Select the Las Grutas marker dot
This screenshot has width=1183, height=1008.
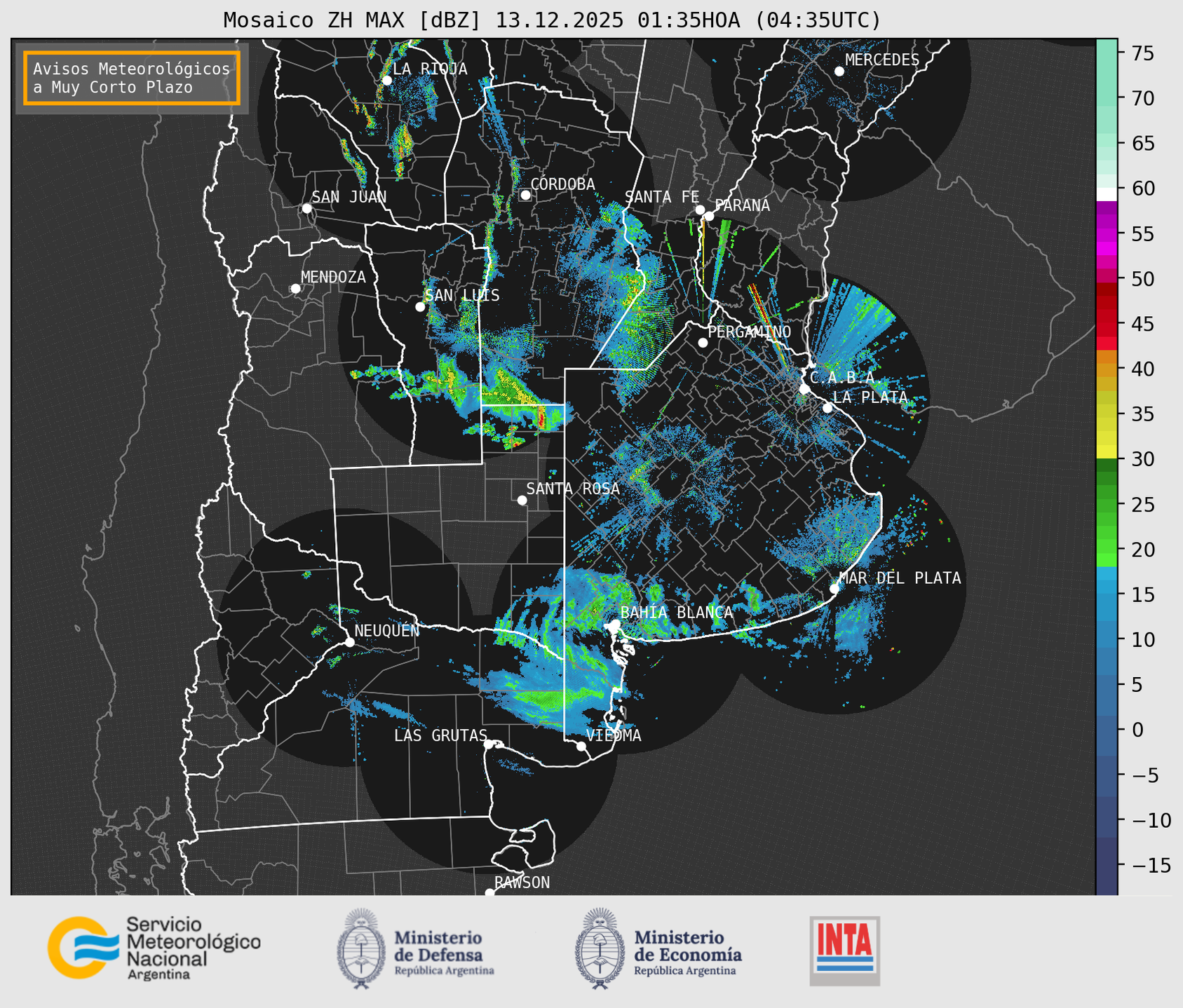[x=489, y=744]
